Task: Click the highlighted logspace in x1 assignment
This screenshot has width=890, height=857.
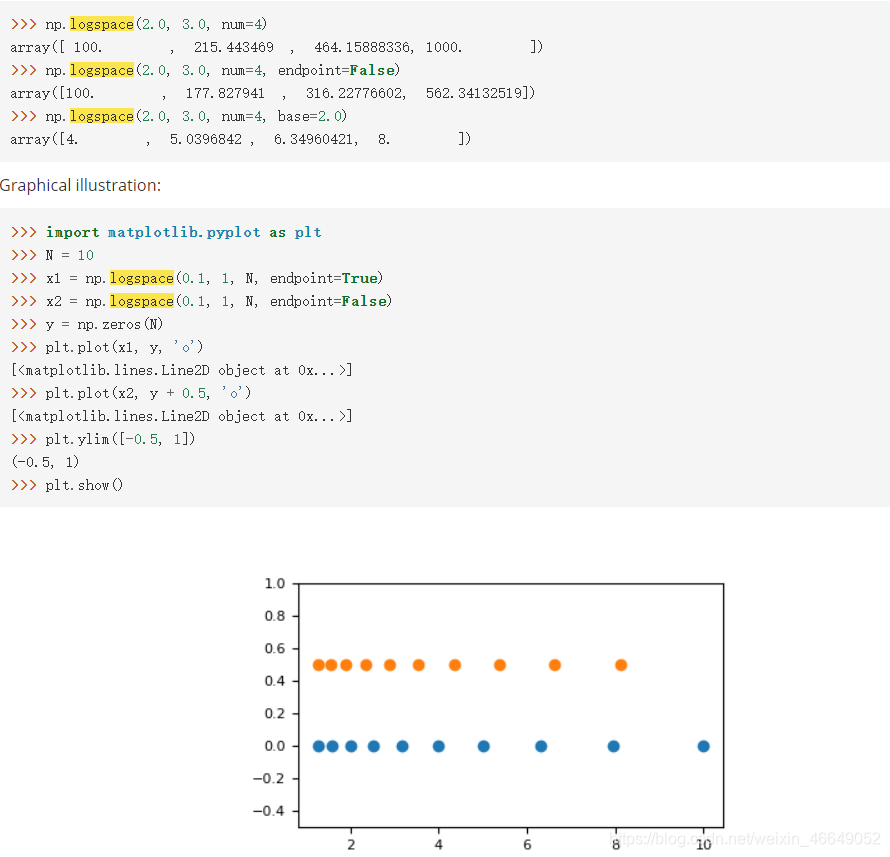Action: tap(141, 278)
